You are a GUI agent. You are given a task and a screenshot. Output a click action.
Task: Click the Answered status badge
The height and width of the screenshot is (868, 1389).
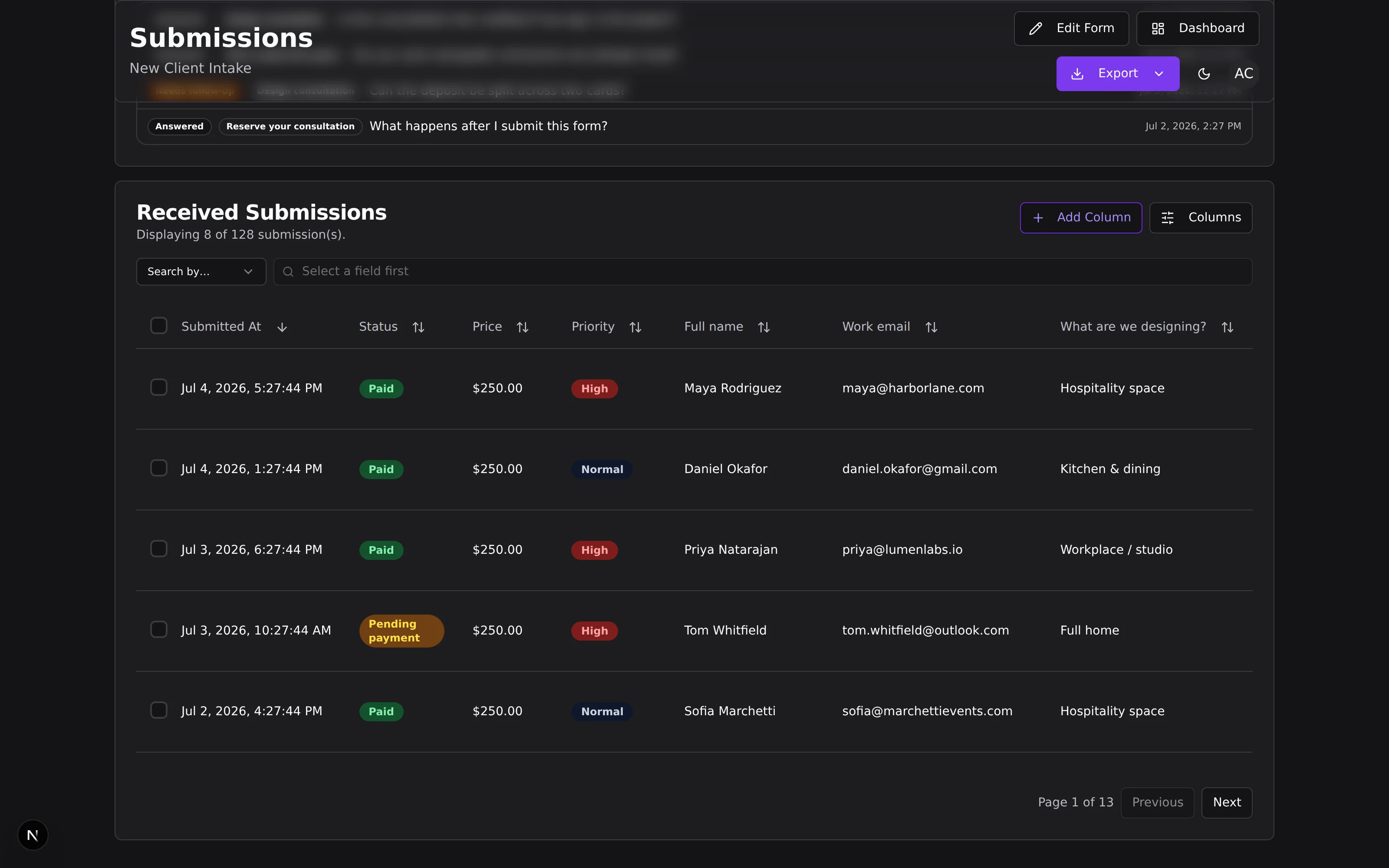pos(180,126)
